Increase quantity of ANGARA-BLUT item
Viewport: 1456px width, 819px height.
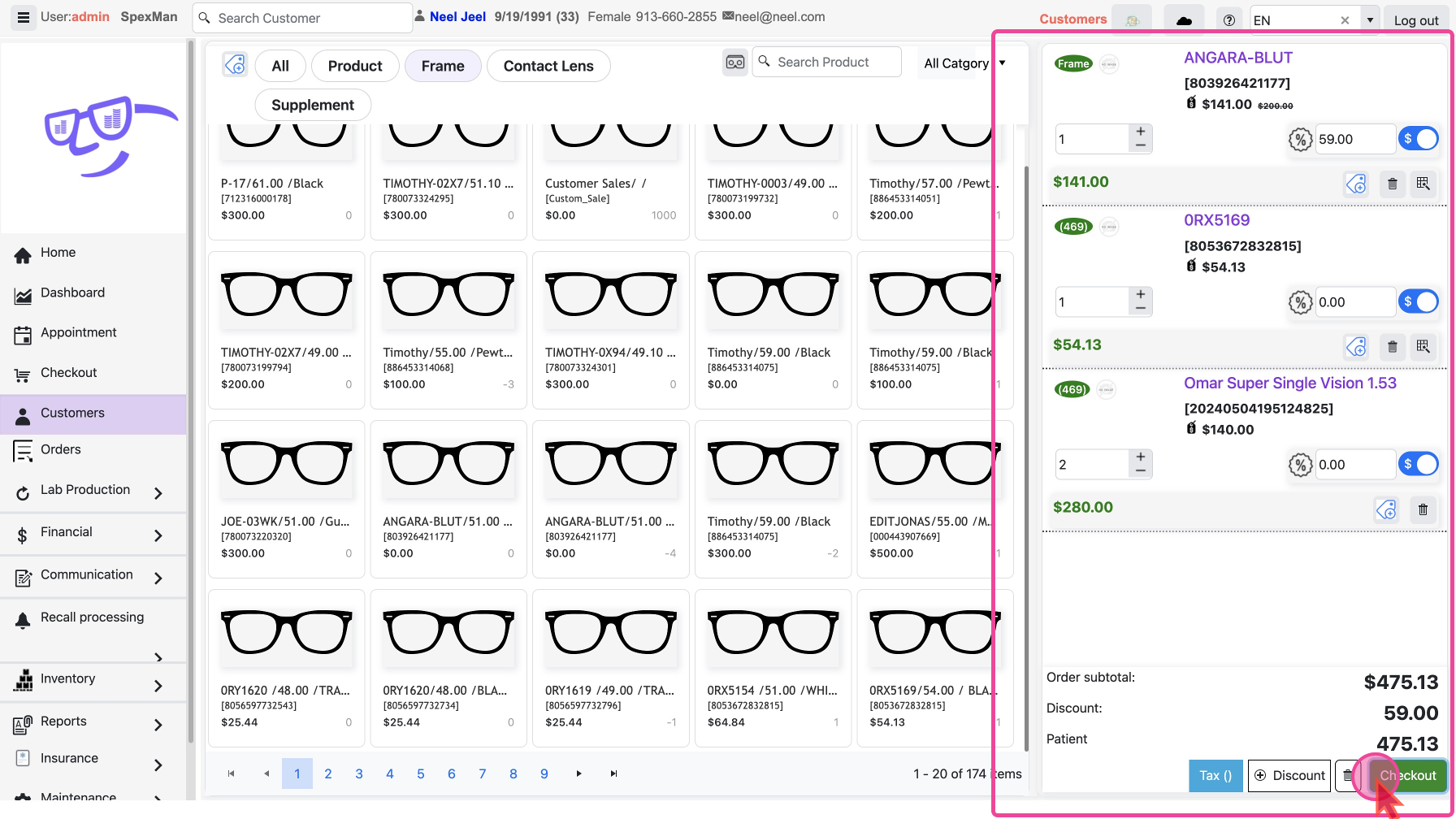[1141, 132]
